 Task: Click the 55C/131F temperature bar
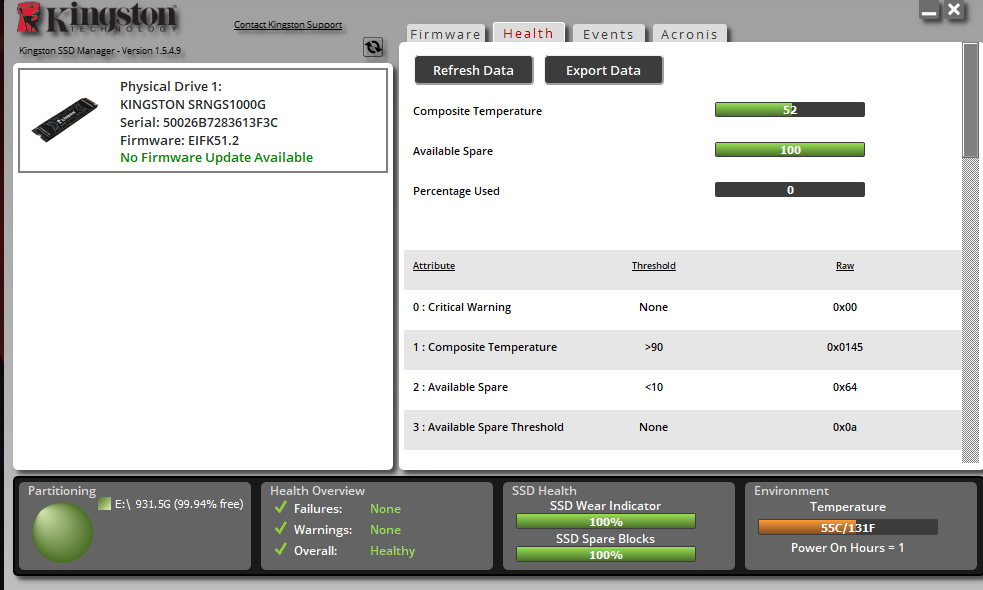[x=848, y=527]
